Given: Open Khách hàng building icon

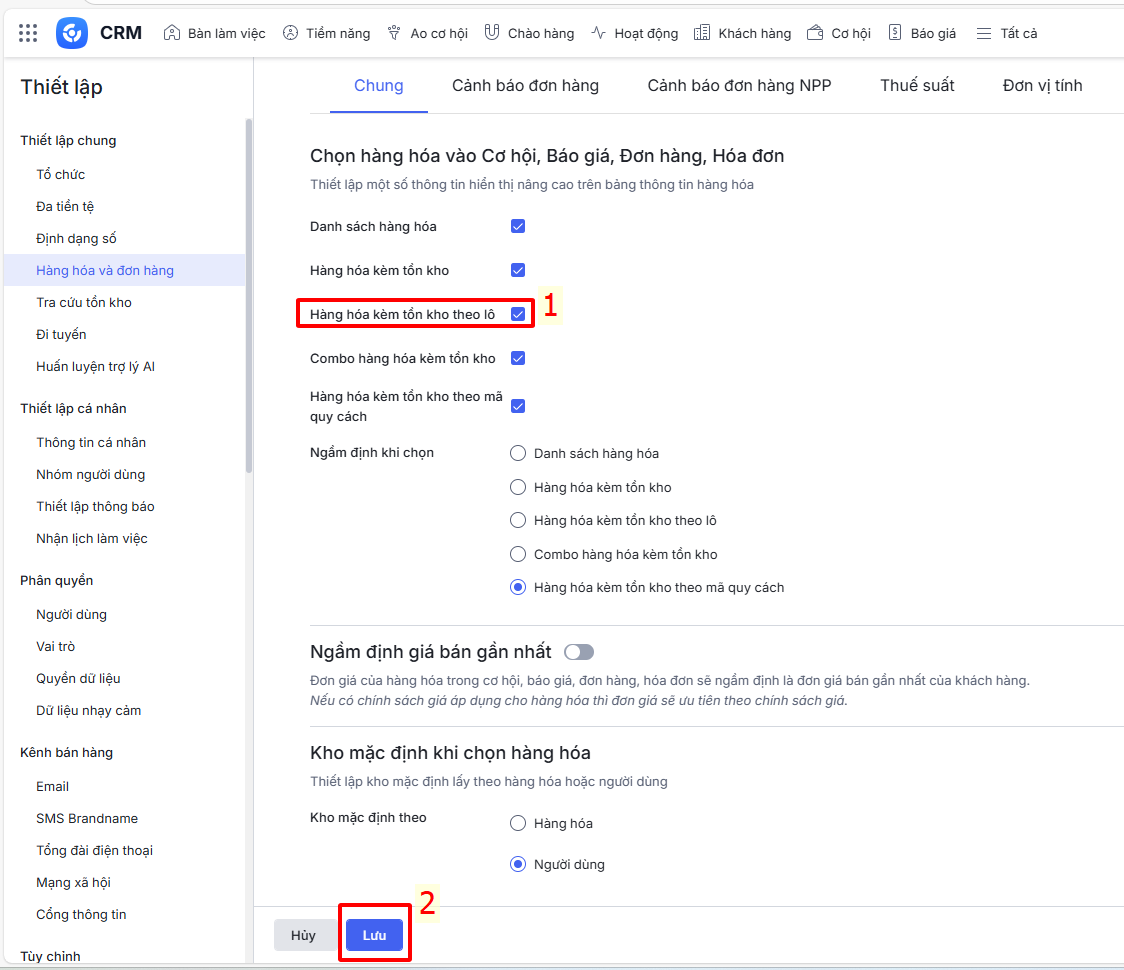Looking at the screenshot, I should [x=702, y=33].
